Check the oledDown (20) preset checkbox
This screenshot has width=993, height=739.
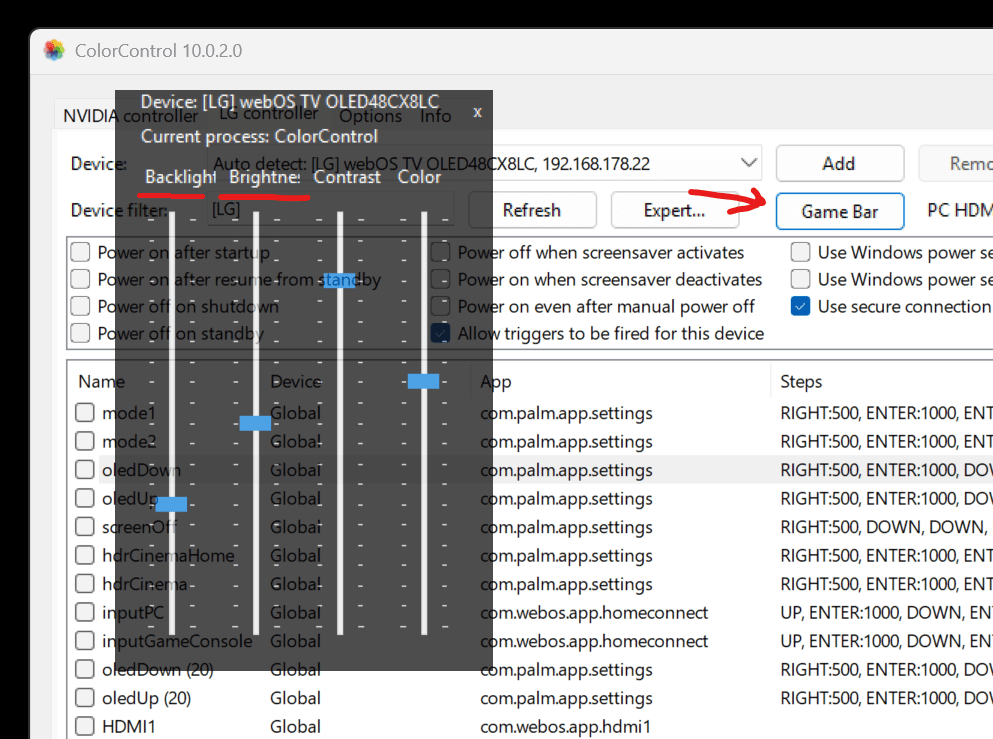pyautogui.click(x=85, y=669)
